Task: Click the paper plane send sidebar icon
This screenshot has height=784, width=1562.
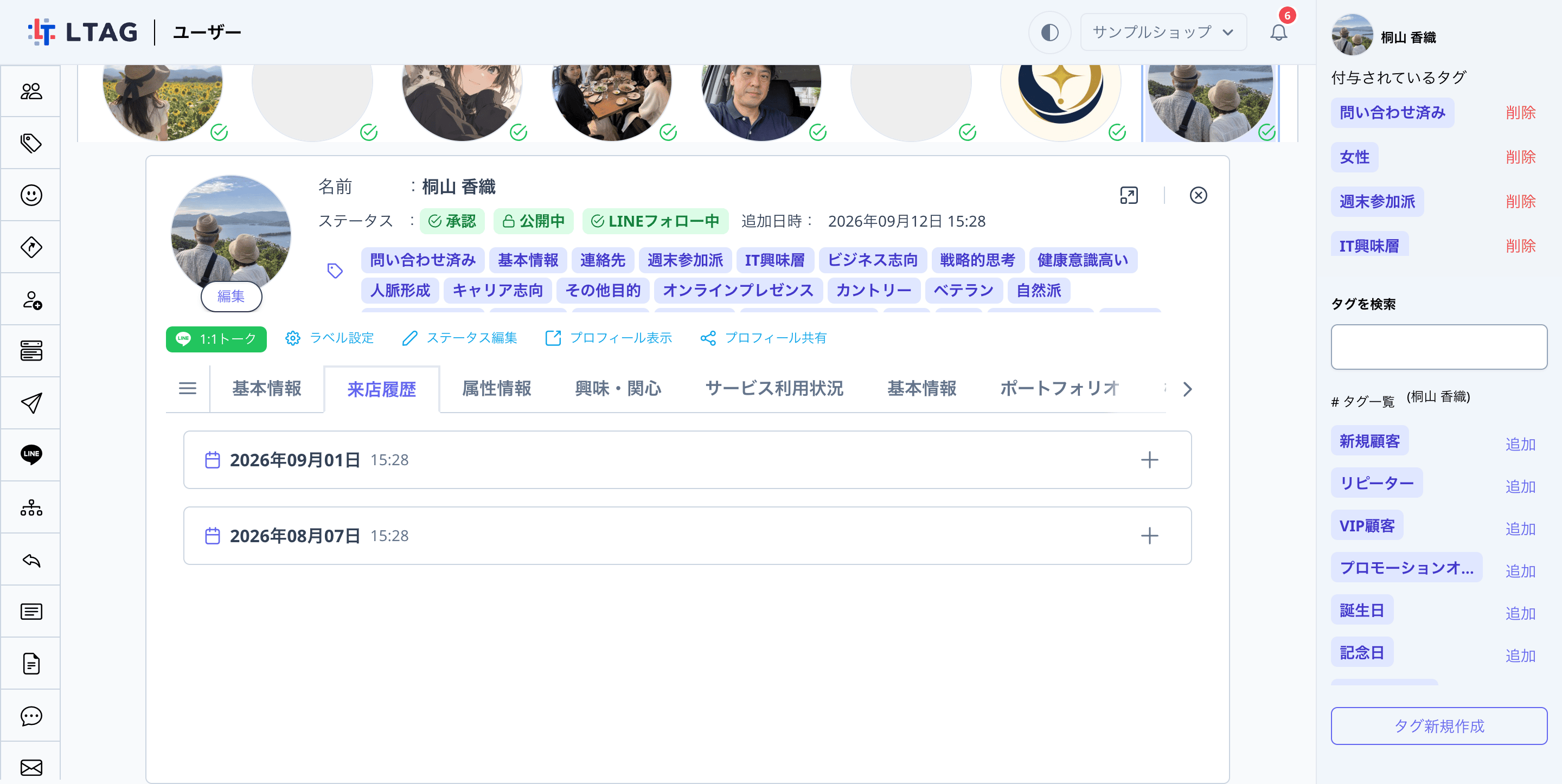Action: (31, 403)
